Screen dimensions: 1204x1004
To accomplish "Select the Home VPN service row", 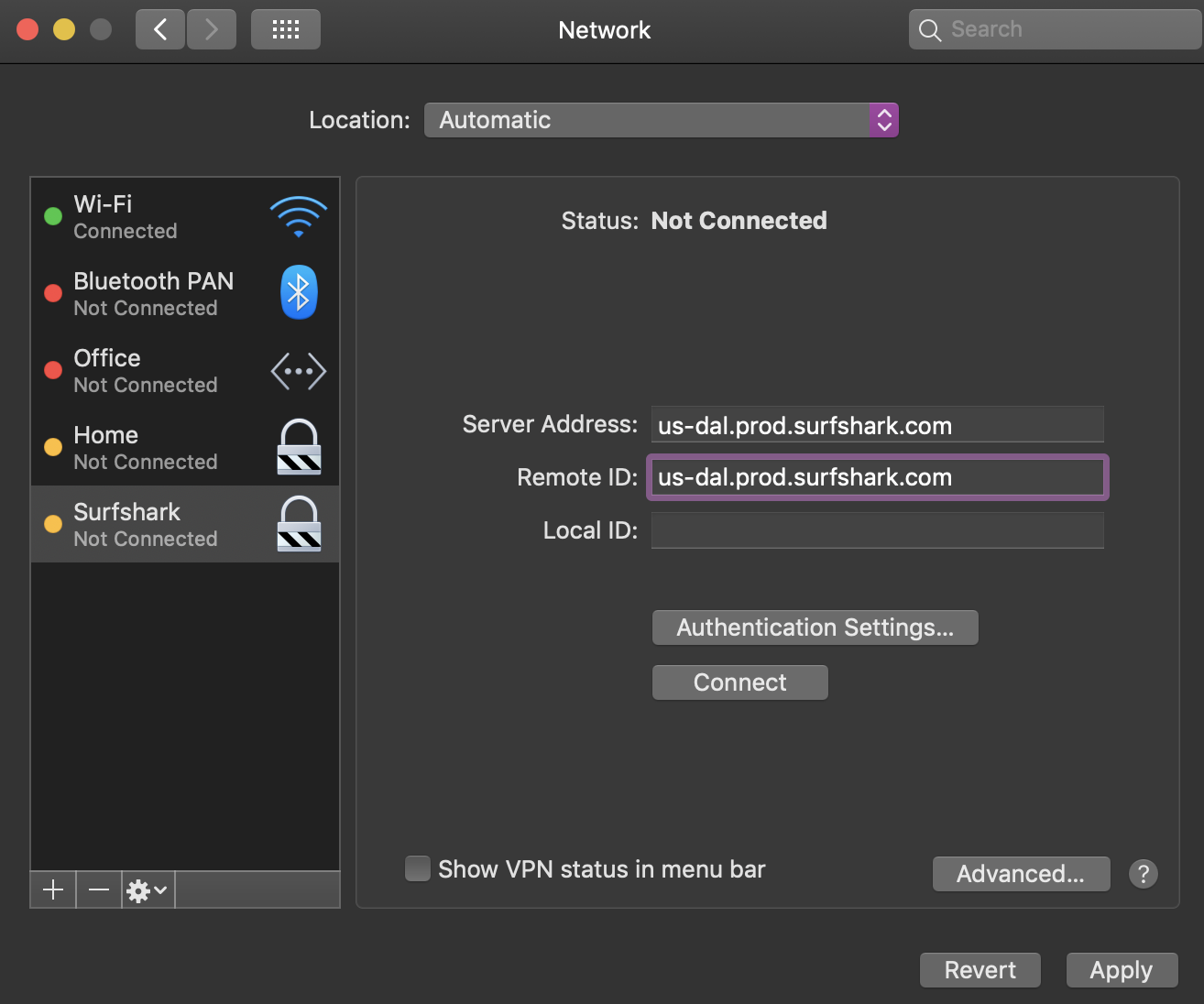I will 185,447.
